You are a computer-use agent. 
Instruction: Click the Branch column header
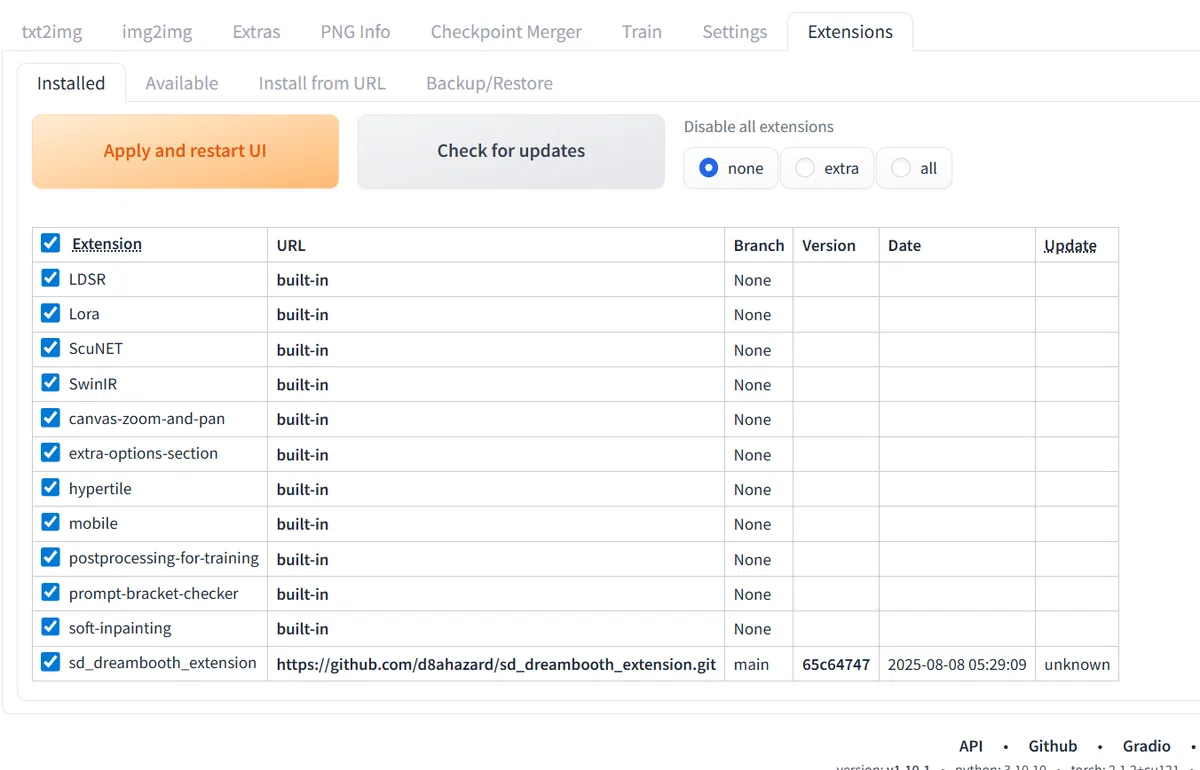(x=759, y=246)
